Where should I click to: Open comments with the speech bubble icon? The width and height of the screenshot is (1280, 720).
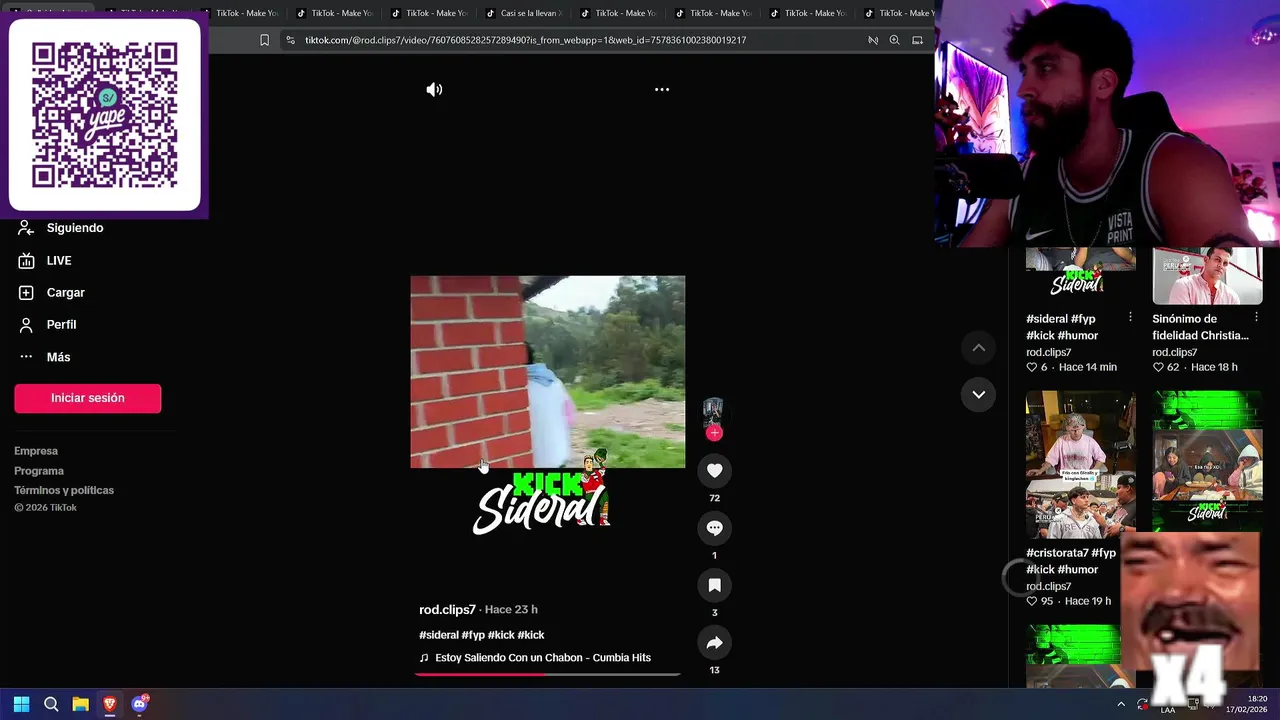[x=714, y=528]
